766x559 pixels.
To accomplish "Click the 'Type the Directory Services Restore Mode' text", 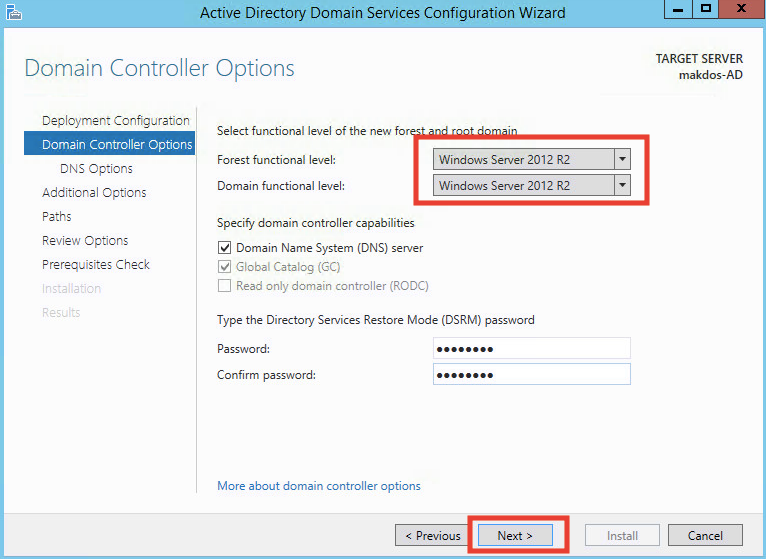I will (376, 320).
